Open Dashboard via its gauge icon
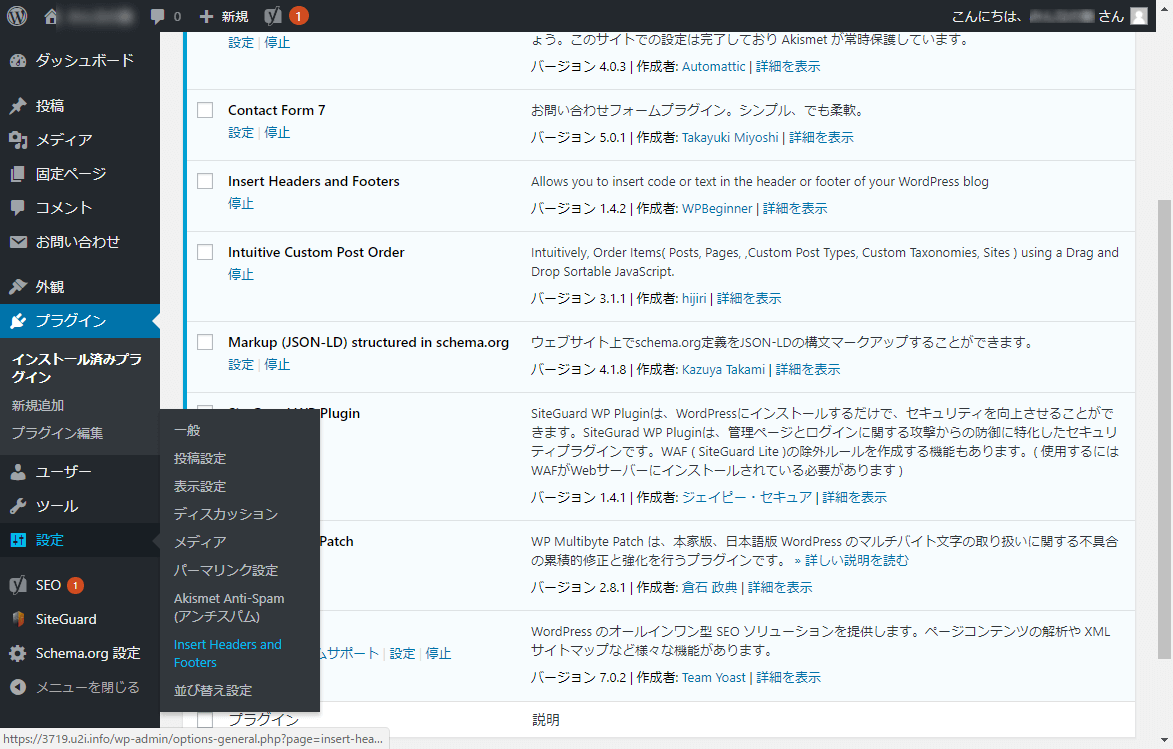1173x749 pixels. point(18,61)
